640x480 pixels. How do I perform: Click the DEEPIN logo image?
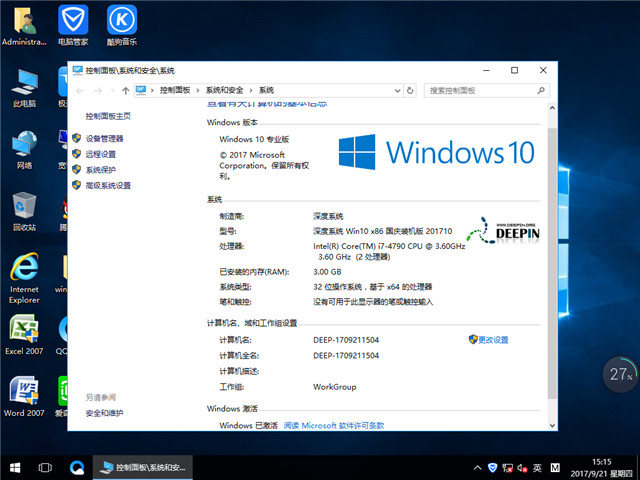coord(503,231)
